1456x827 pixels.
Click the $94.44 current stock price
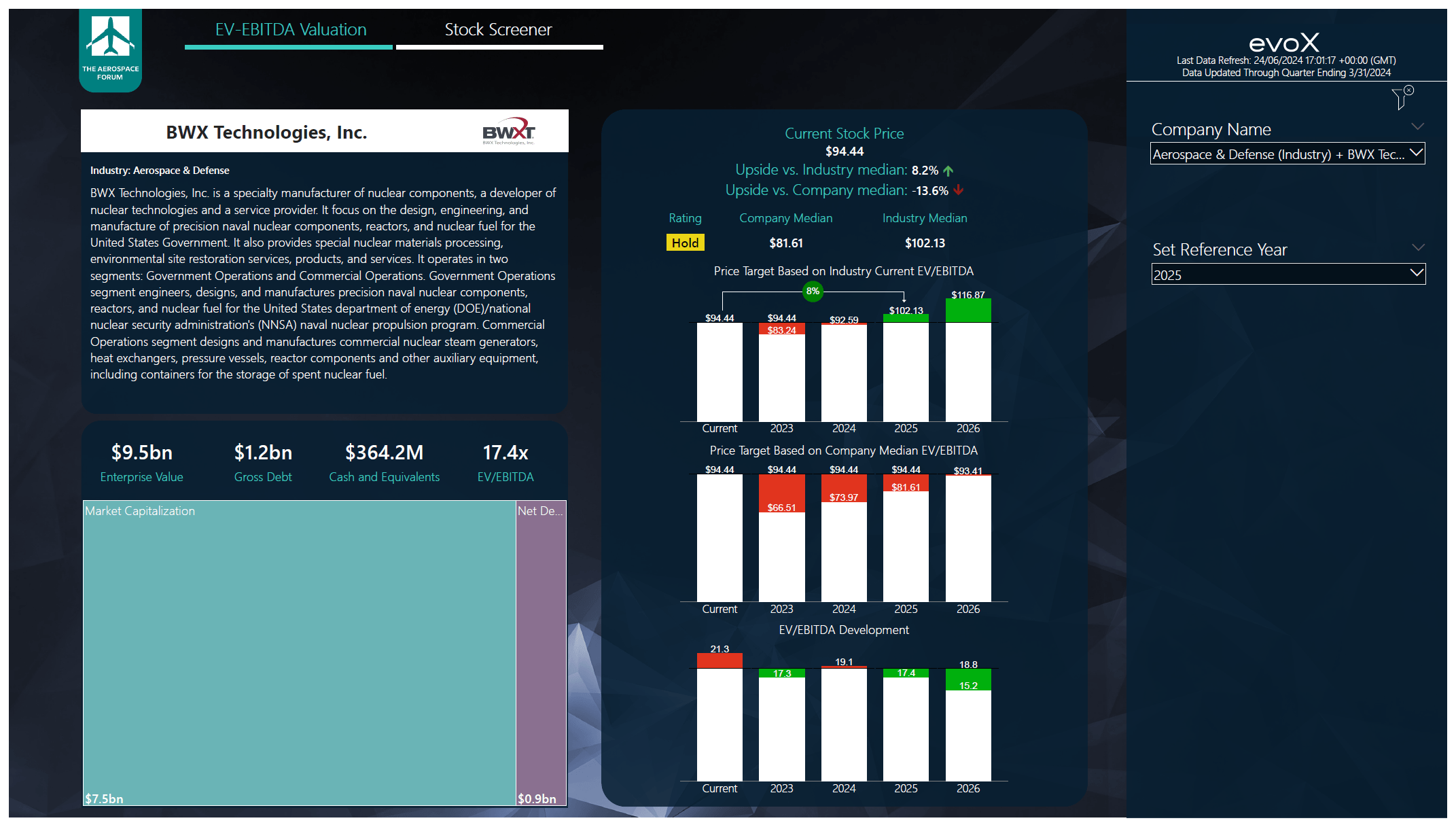pyautogui.click(x=845, y=152)
